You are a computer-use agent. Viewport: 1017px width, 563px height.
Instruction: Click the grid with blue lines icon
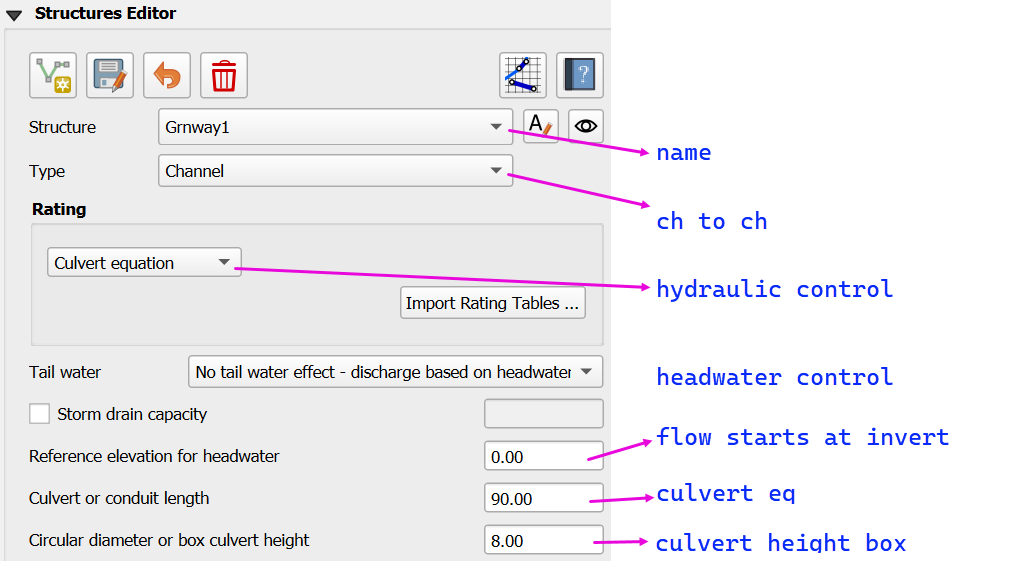[x=523, y=76]
